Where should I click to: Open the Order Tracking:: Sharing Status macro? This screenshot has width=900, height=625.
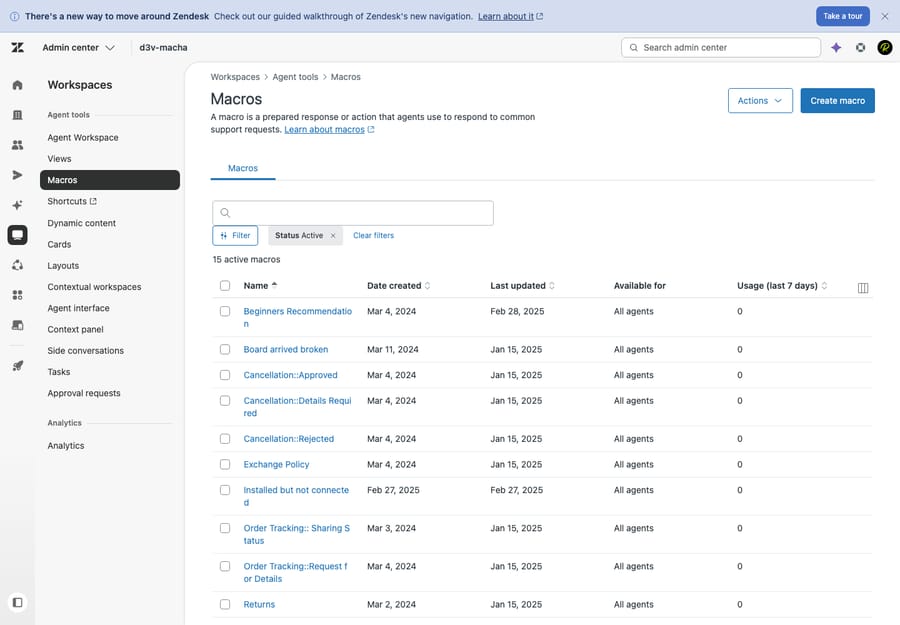[296, 534]
